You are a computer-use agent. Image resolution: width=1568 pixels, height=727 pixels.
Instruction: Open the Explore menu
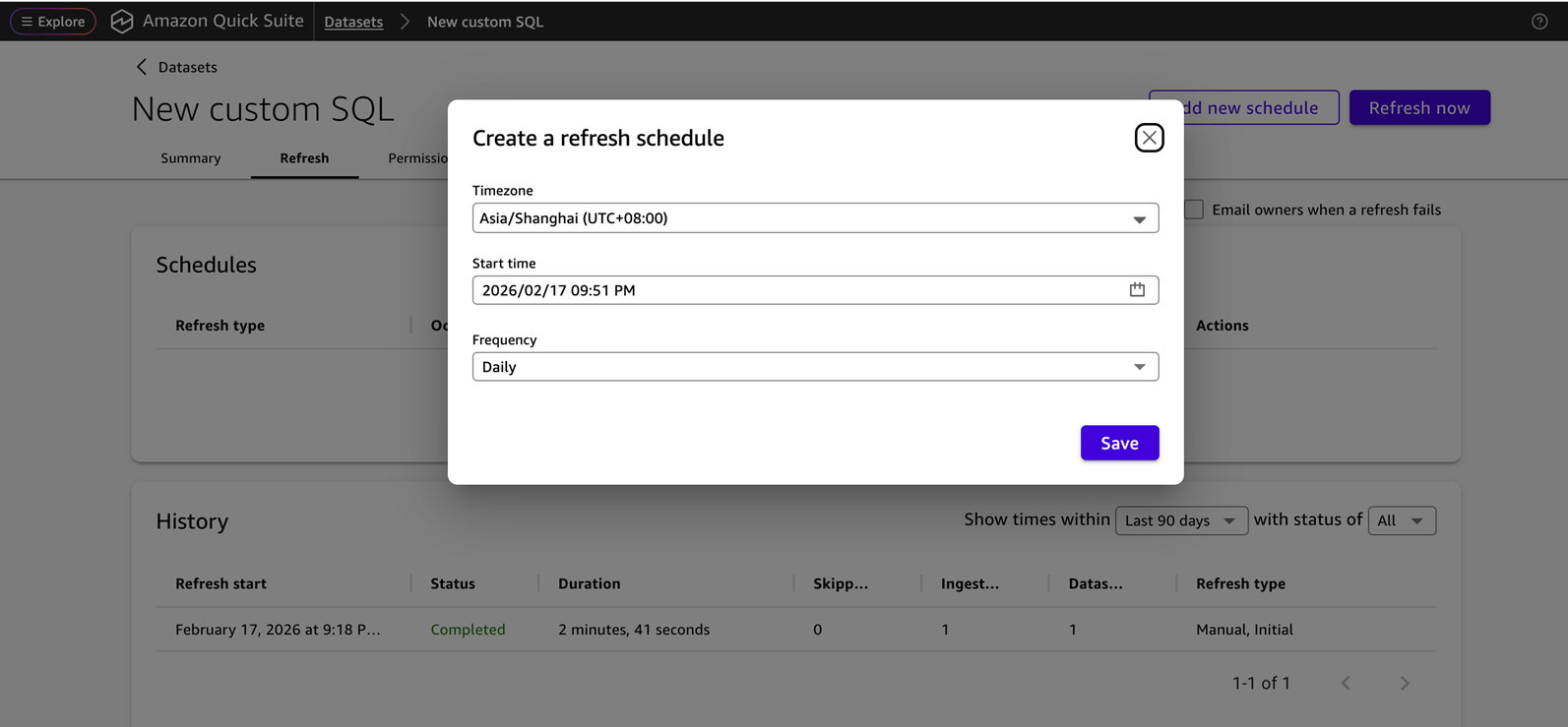[53, 22]
